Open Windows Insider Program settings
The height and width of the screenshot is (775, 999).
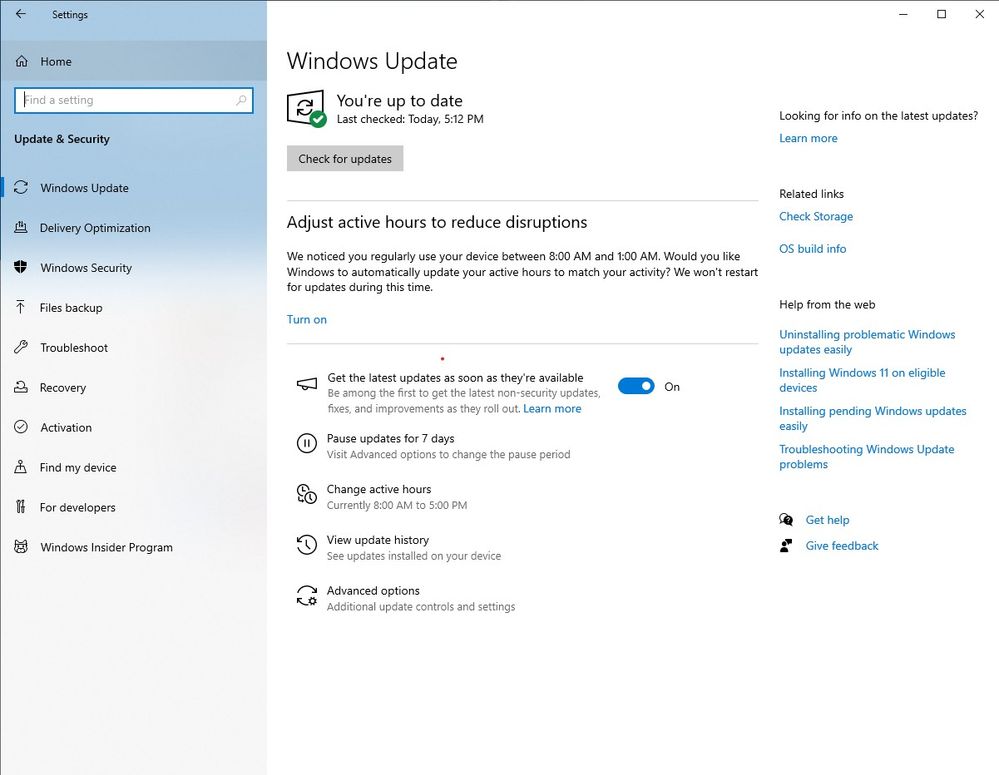[134, 547]
